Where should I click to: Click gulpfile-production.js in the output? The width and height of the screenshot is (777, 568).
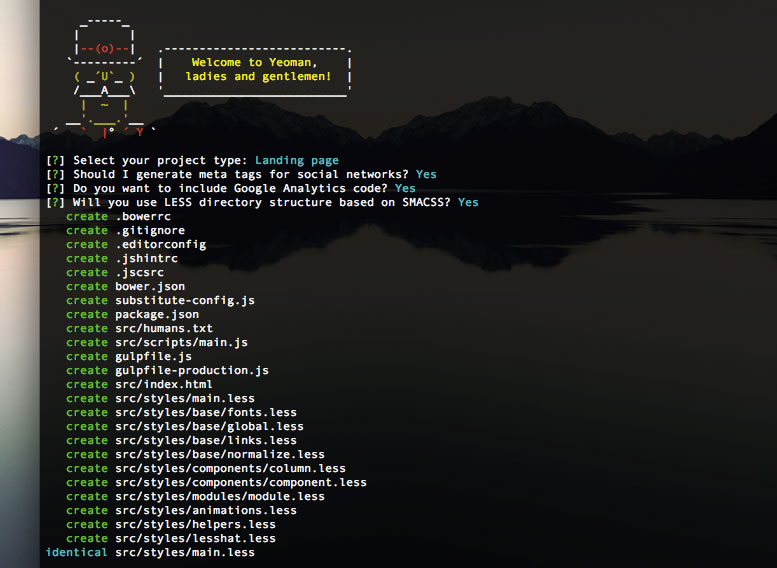pyautogui.click(x=191, y=370)
